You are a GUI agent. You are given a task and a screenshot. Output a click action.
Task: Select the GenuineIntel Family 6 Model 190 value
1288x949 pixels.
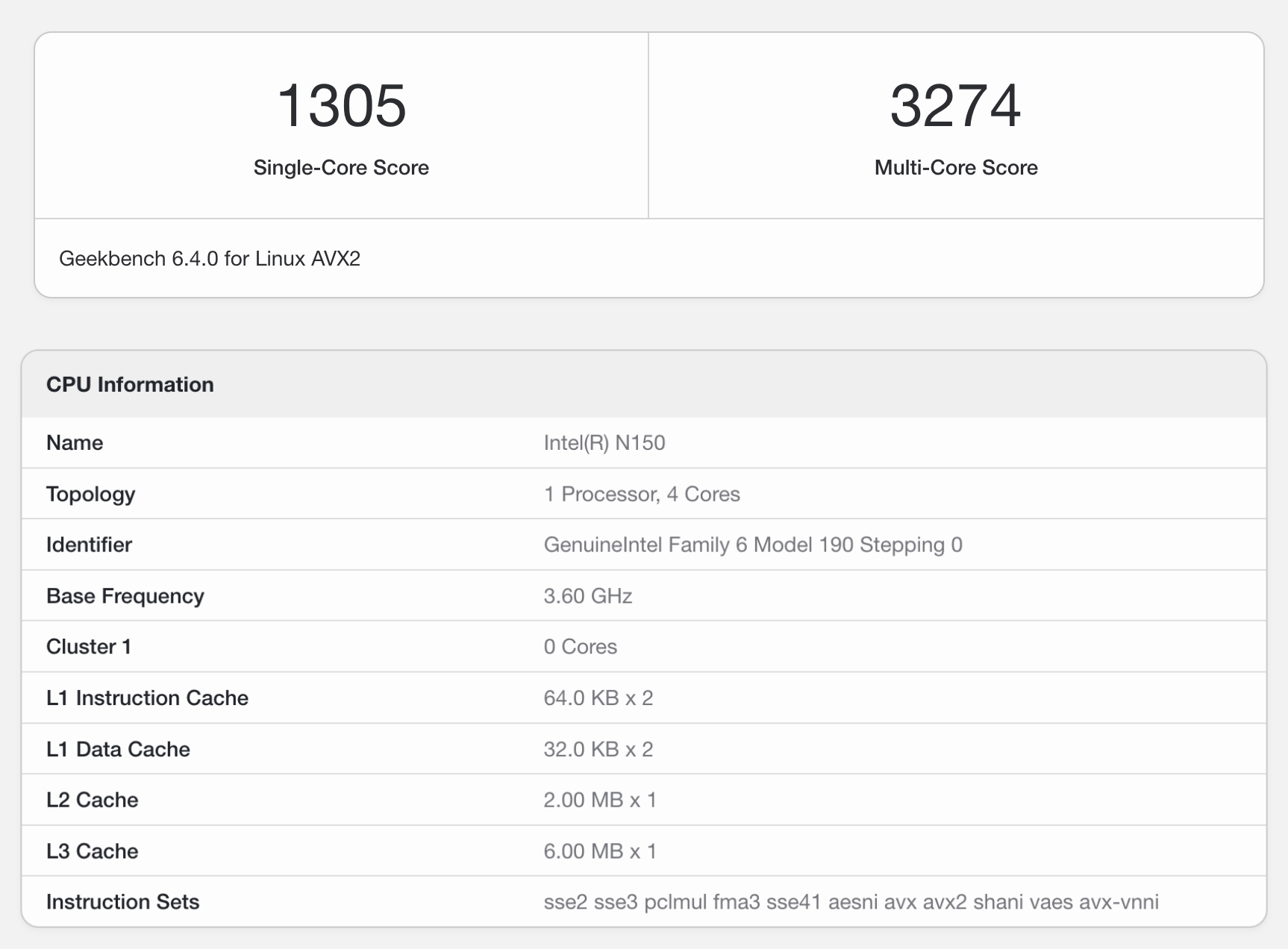[753, 545]
